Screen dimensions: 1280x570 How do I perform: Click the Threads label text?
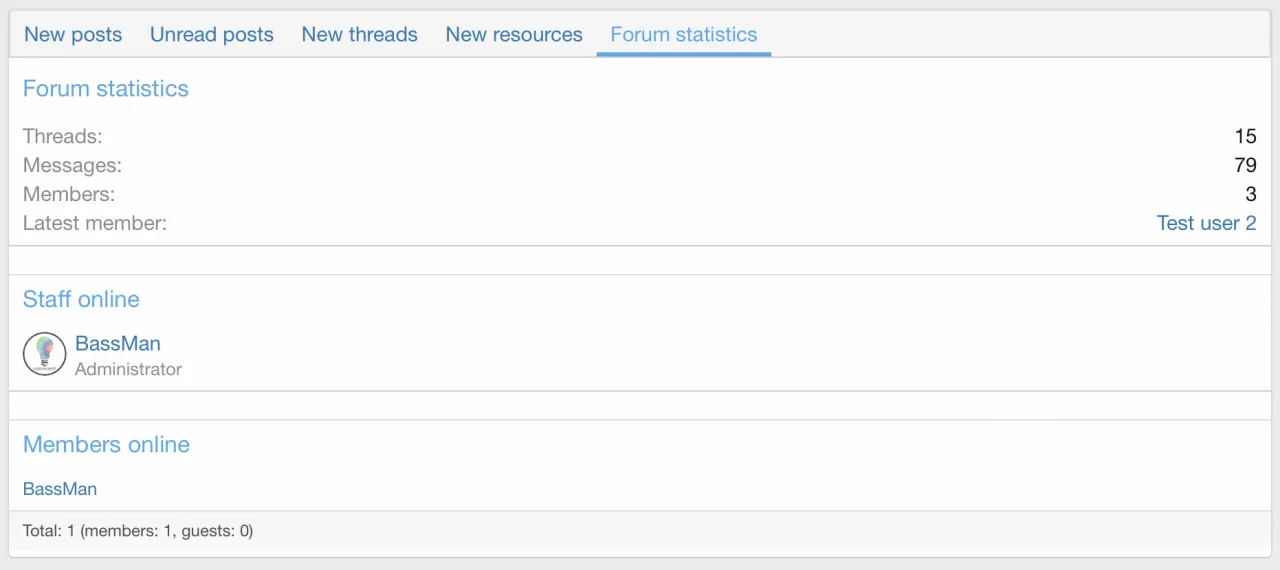[62, 136]
